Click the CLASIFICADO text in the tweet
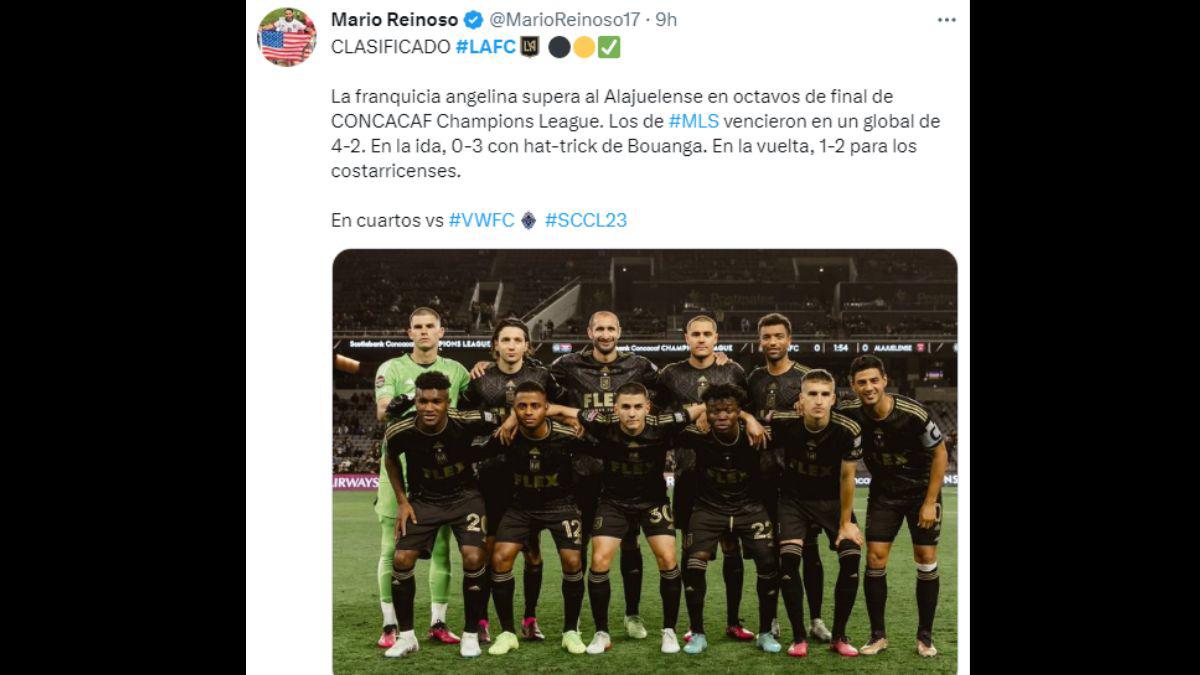Screen dimensions: 1200x675 pos(390,47)
